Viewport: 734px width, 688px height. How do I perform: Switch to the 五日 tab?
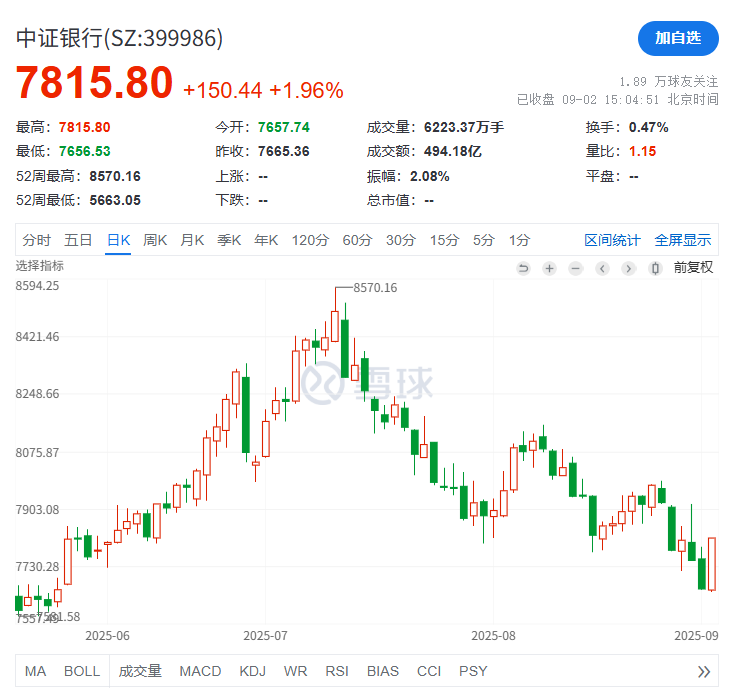point(78,240)
